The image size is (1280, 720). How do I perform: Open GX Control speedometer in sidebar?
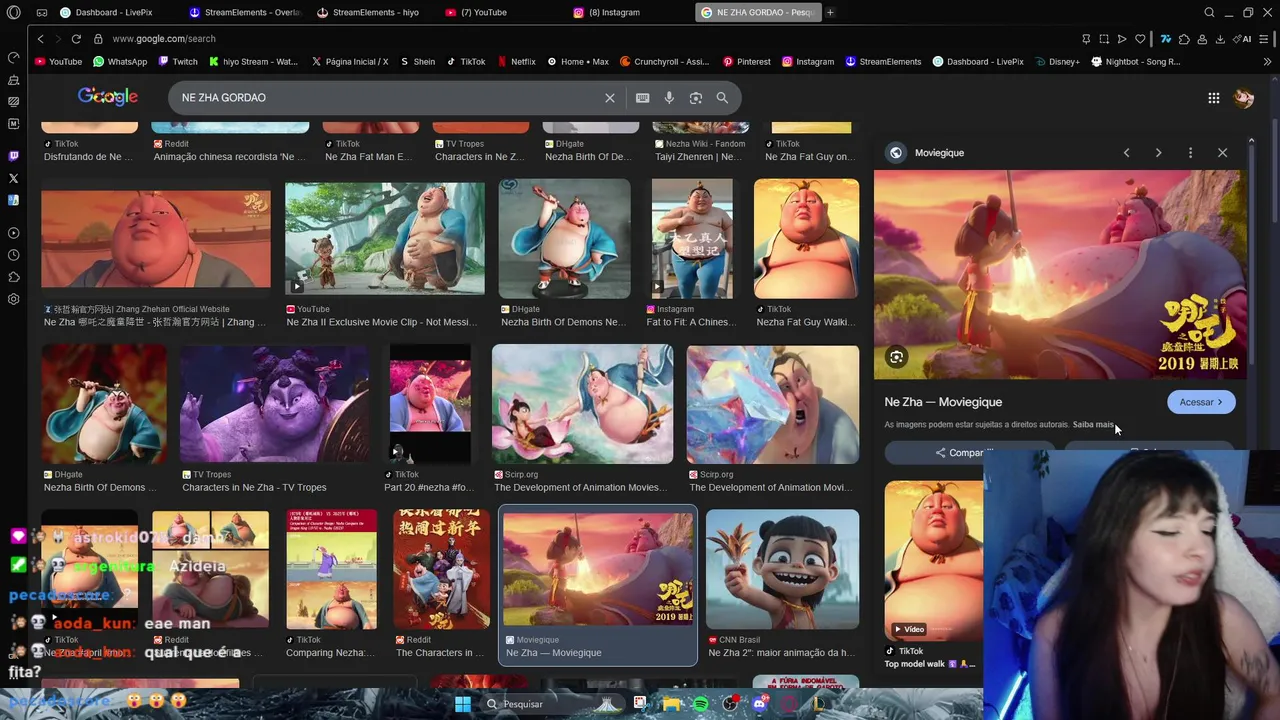[13, 57]
